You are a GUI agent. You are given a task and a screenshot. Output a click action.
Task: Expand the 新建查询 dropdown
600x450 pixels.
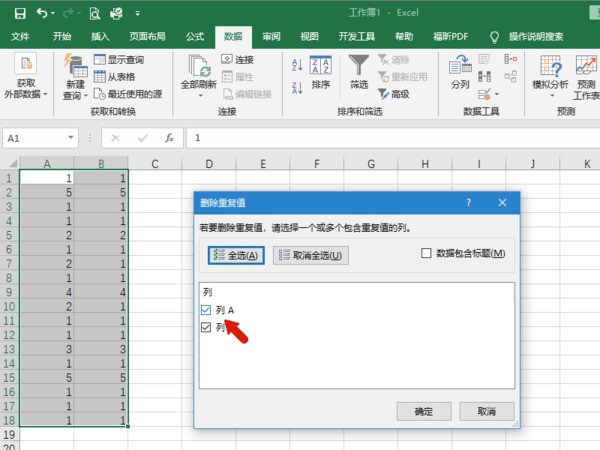pyautogui.click(x=74, y=96)
